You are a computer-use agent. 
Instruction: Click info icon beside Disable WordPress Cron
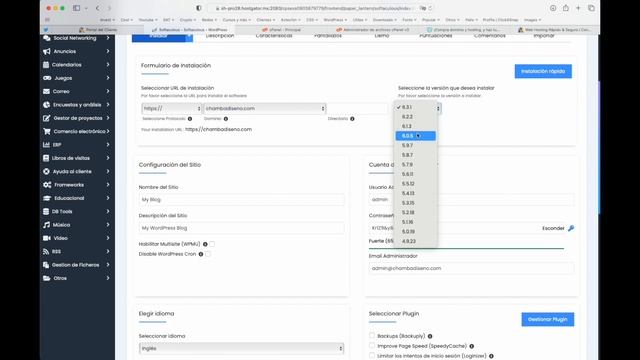pos(201,254)
